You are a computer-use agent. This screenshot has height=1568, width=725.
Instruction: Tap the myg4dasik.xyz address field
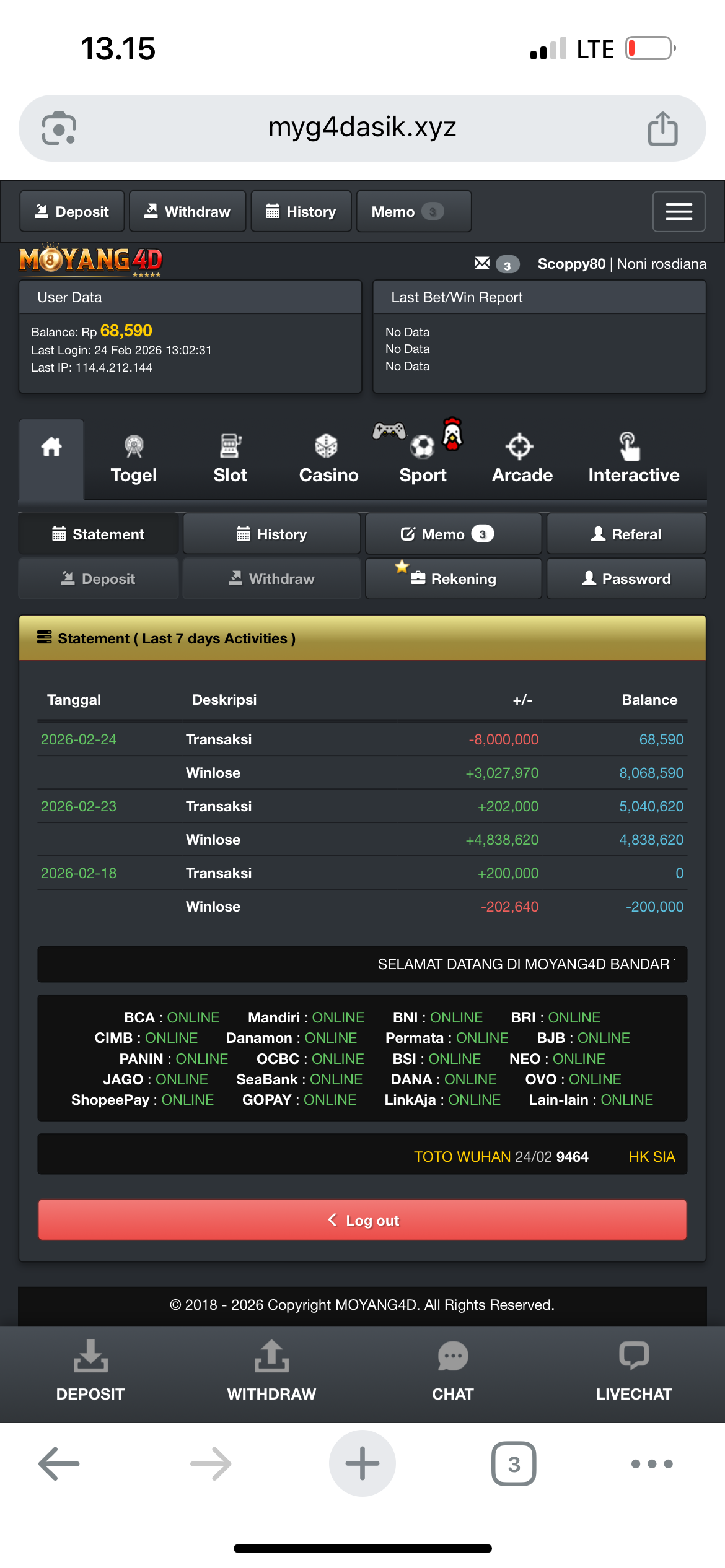click(x=362, y=128)
